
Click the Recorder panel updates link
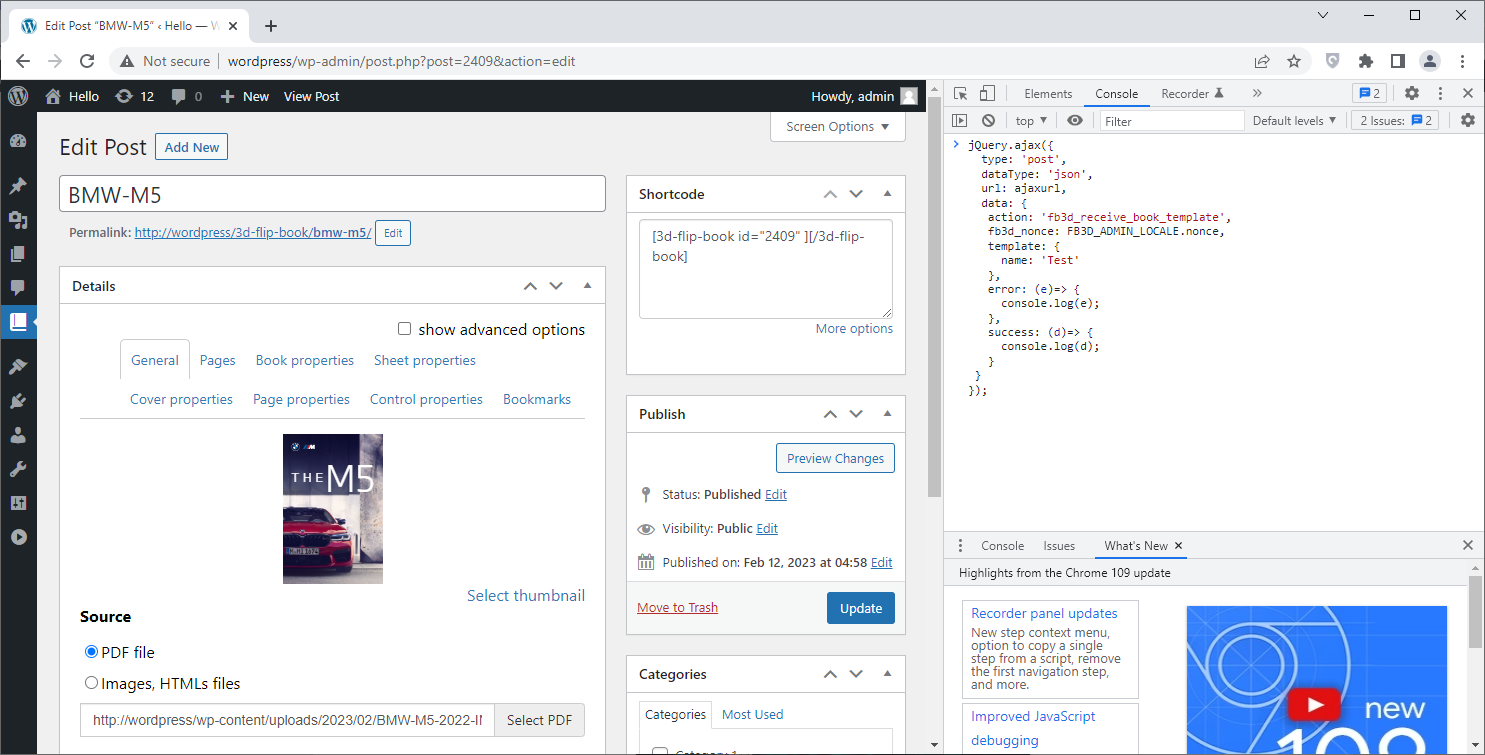point(1045,613)
